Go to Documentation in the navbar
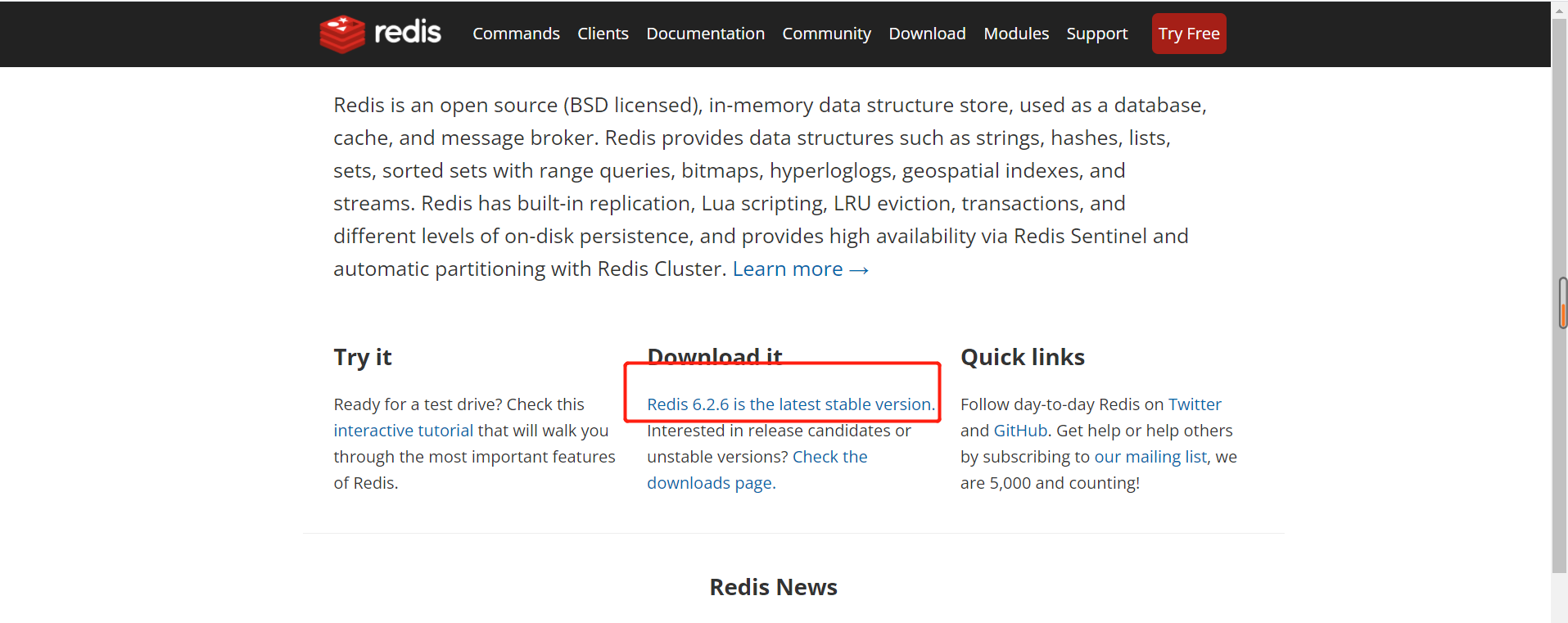 pyautogui.click(x=705, y=34)
